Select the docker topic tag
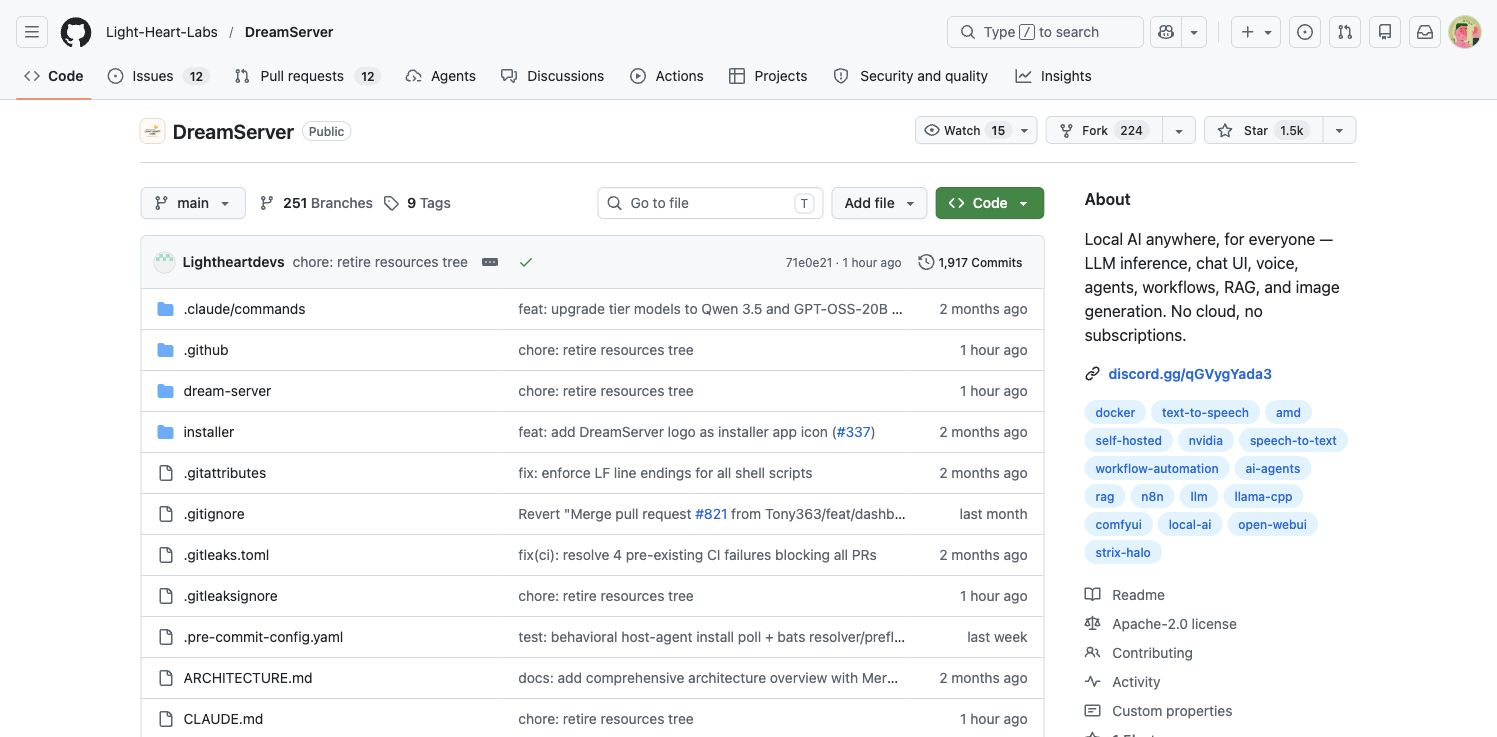The height and width of the screenshot is (737, 1497). click(1115, 412)
